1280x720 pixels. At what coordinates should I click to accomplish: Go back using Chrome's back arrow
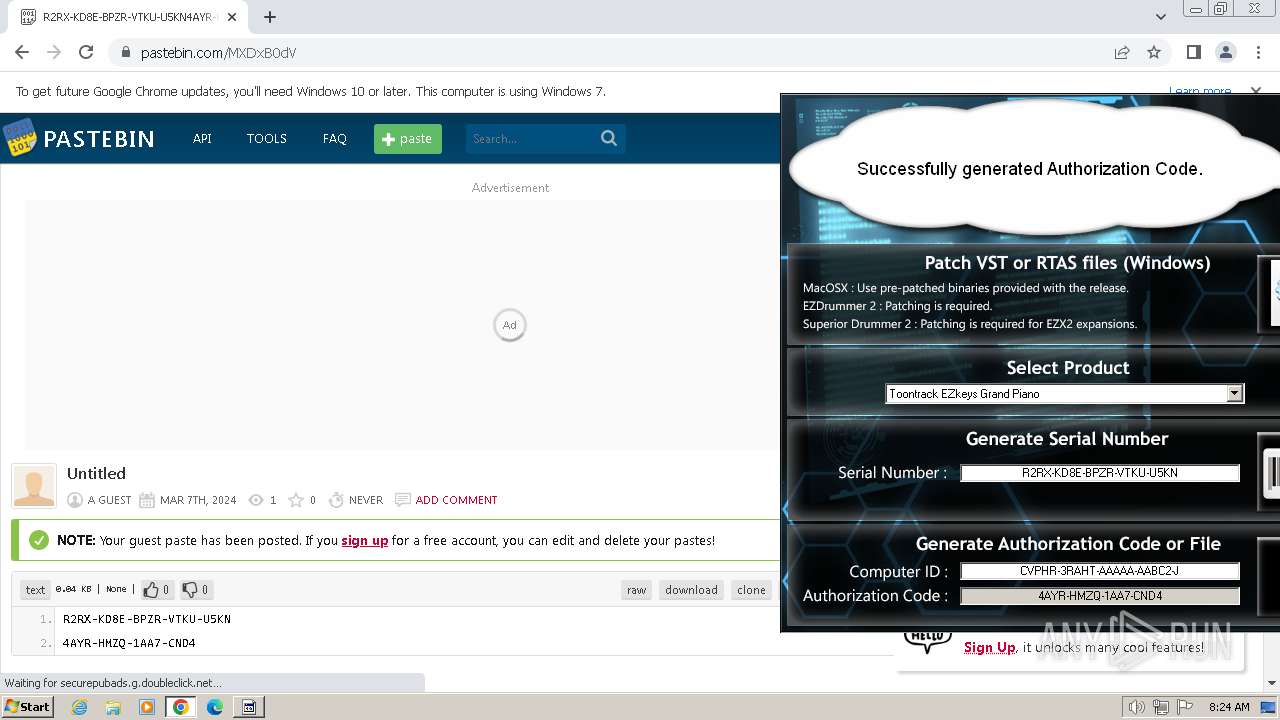coord(22,52)
